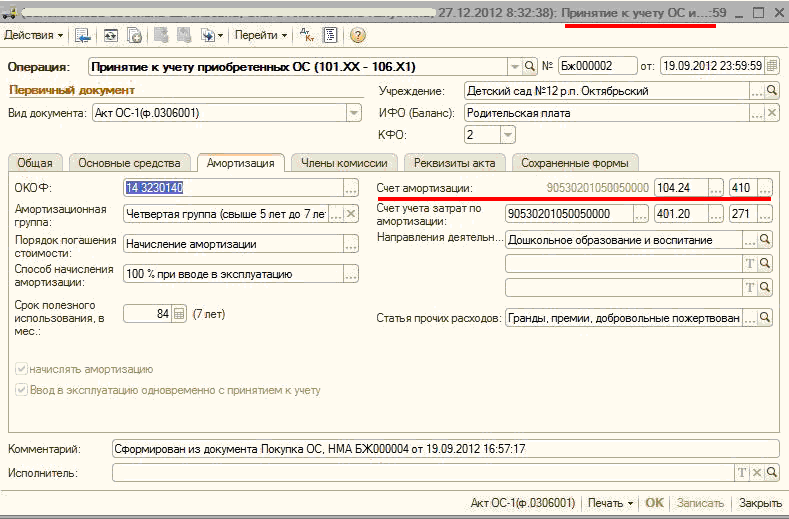Viewport: 789px width, 519px height.
Task: Click magnifier next to Статья прочих расходов
Action: tap(765, 319)
